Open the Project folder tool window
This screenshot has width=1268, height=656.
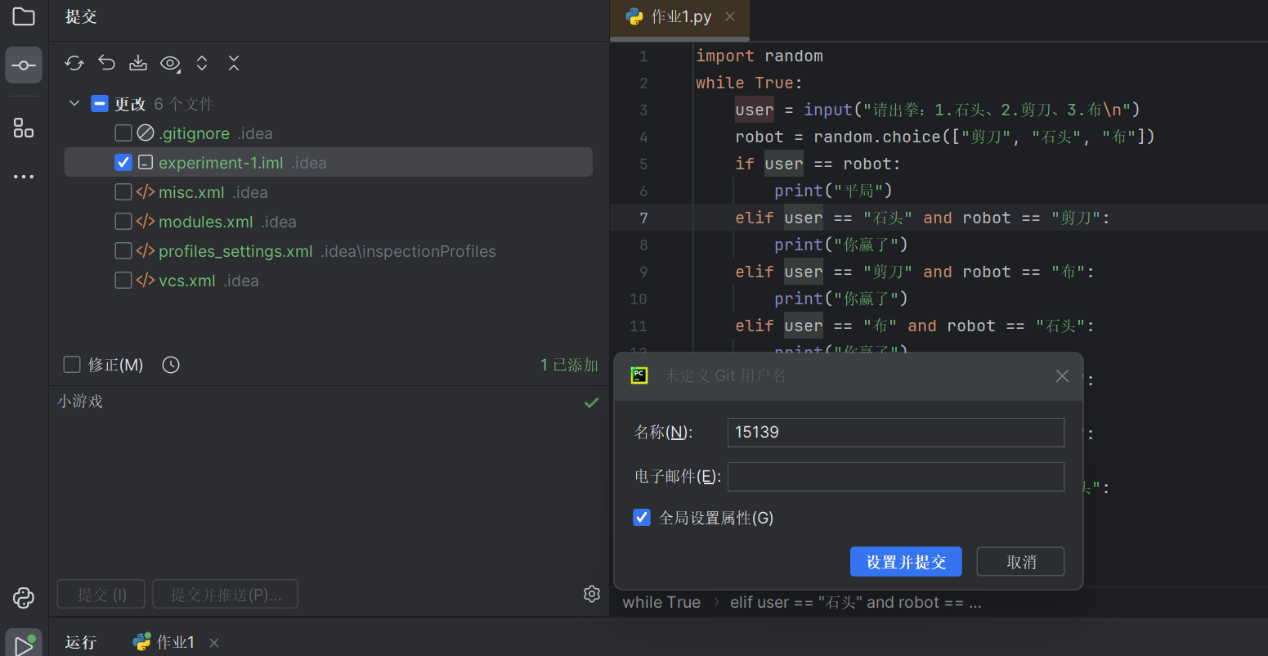tap(23, 17)
